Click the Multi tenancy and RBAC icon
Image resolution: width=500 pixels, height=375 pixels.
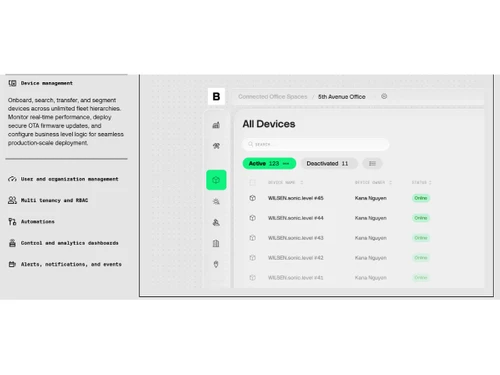(12, 200)
